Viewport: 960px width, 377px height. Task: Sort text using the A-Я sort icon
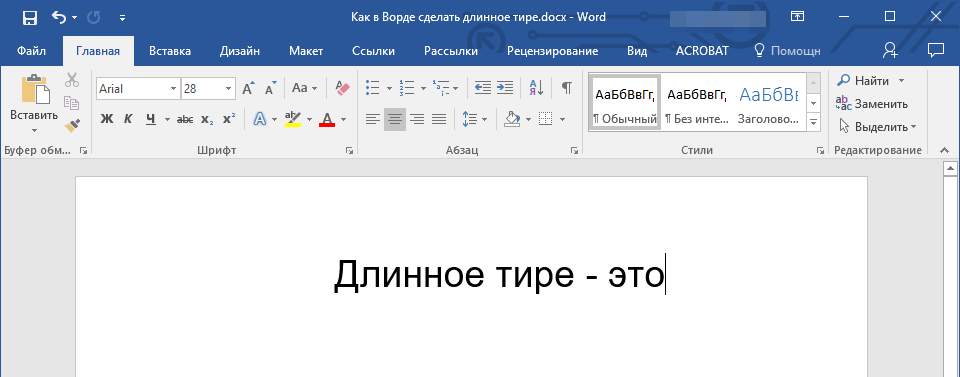tap(536, 88)
